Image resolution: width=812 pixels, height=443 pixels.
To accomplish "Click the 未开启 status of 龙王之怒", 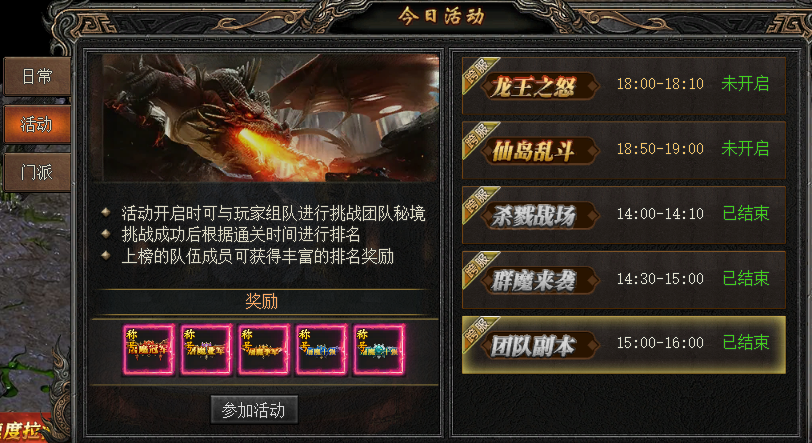I will click(745, 83).
